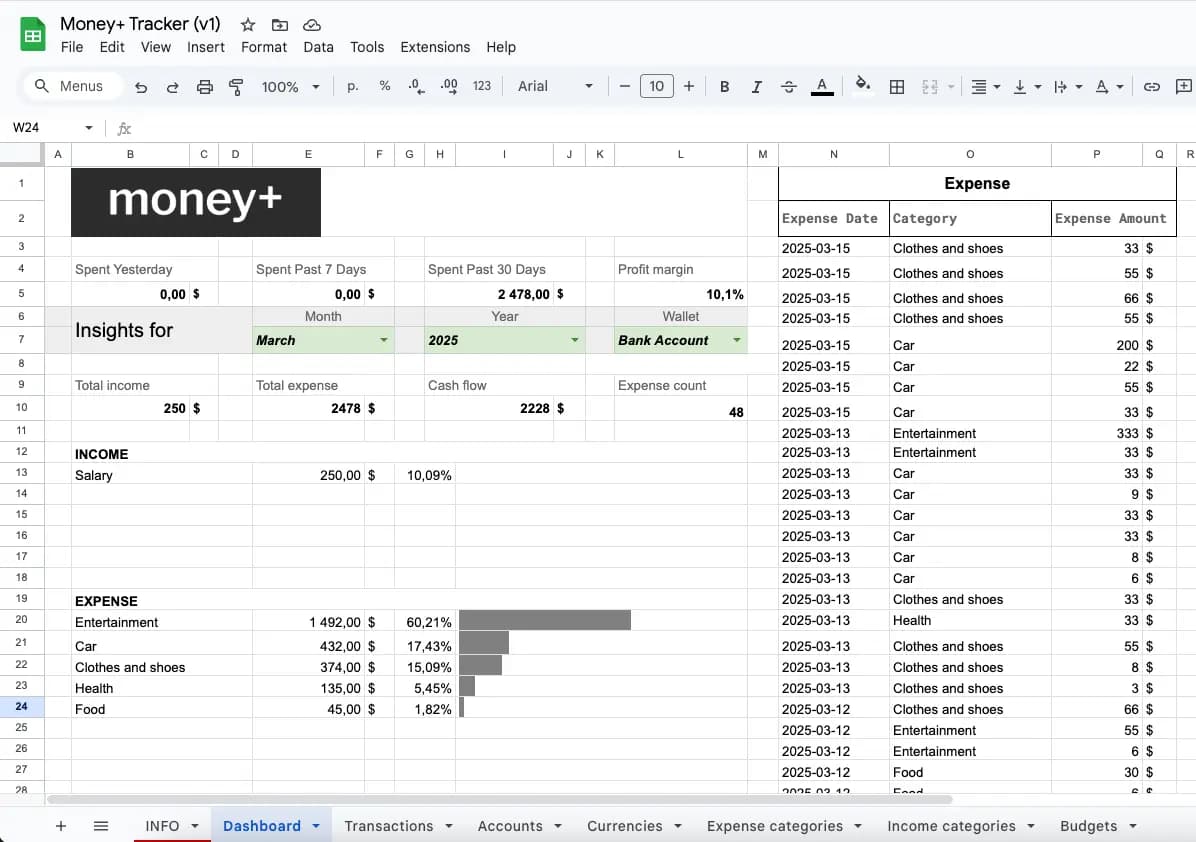Open the File menu
The width and height of the screenshot is (1196, 842).
[72, 47]
